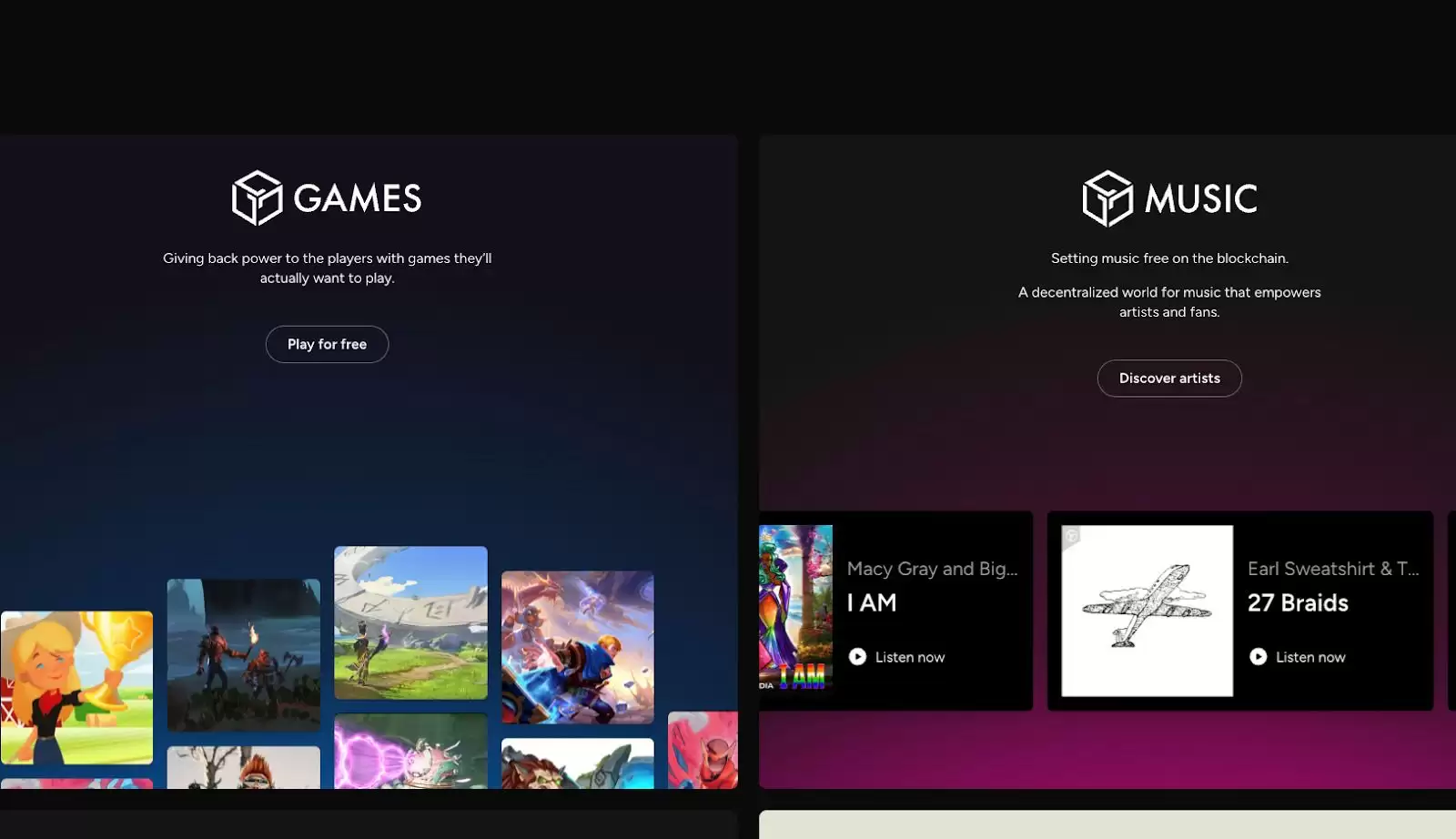Open the purple energy blast game tile
Viewport: 1456px width, 839px height.
(410, 751)
